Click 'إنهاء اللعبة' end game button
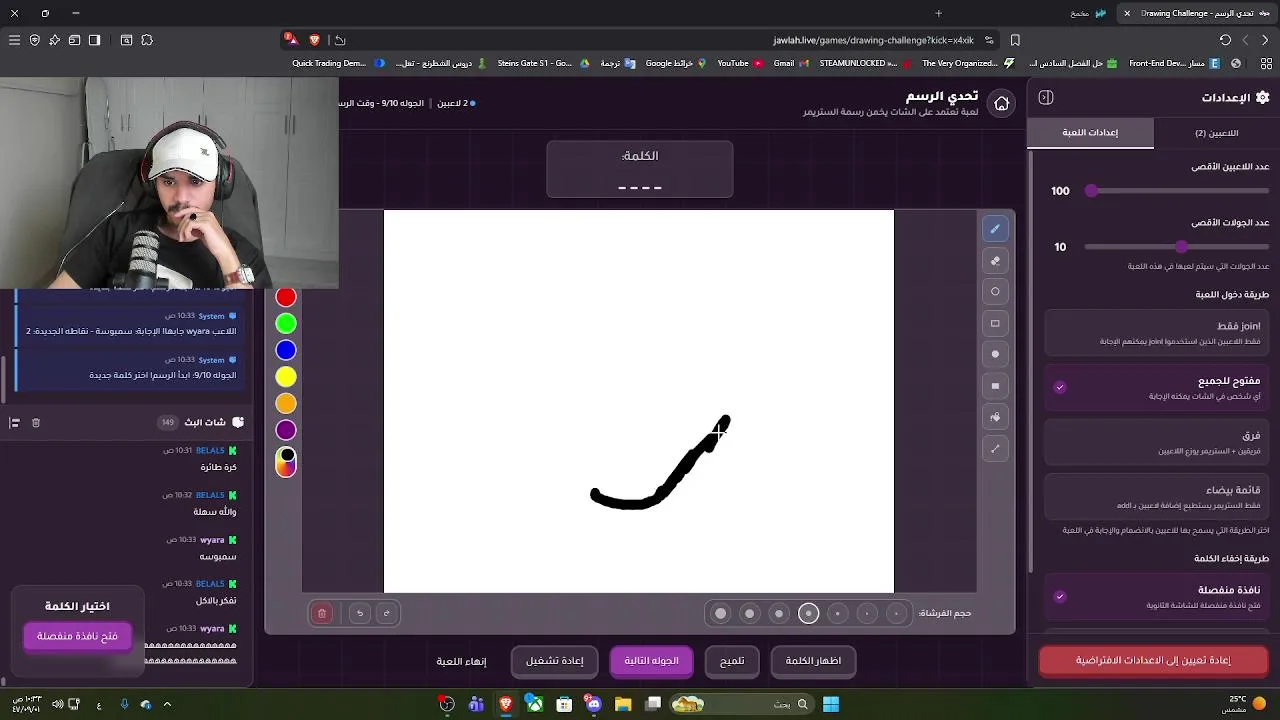1280x720 pixels. (461, 661)
